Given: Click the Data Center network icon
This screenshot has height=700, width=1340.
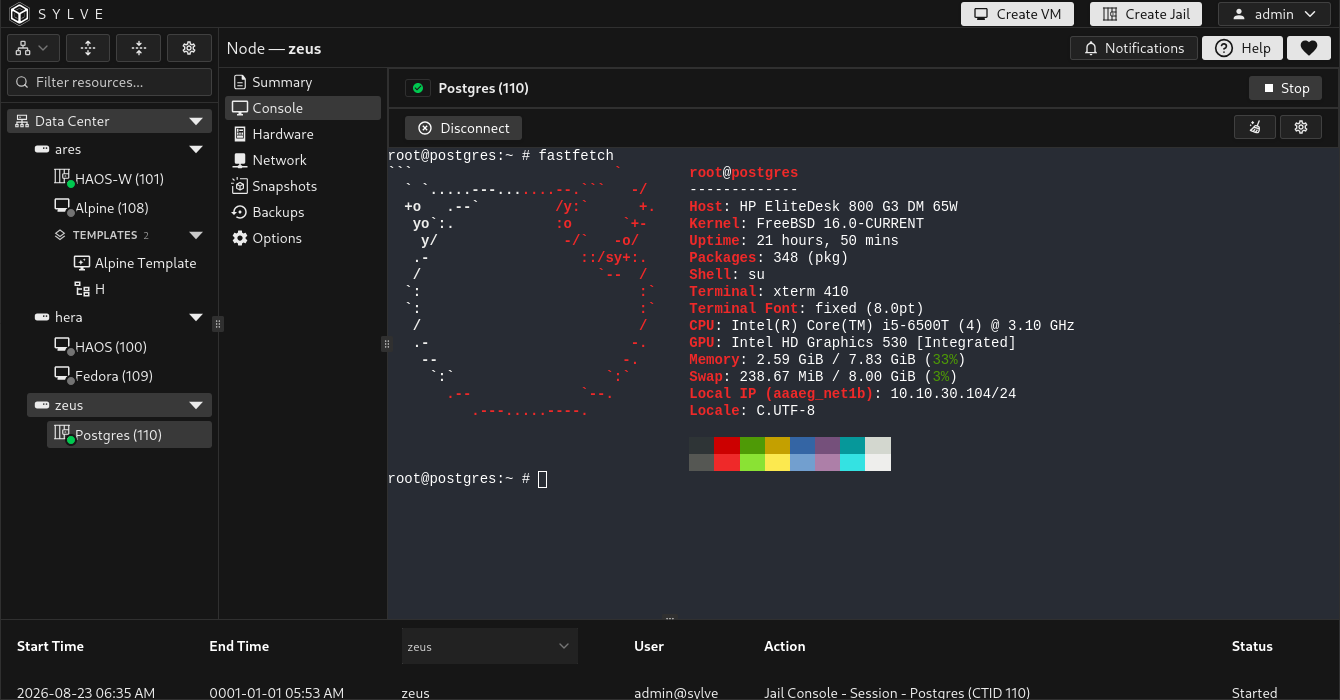Looking at the screenshot, I should point(23,121).
